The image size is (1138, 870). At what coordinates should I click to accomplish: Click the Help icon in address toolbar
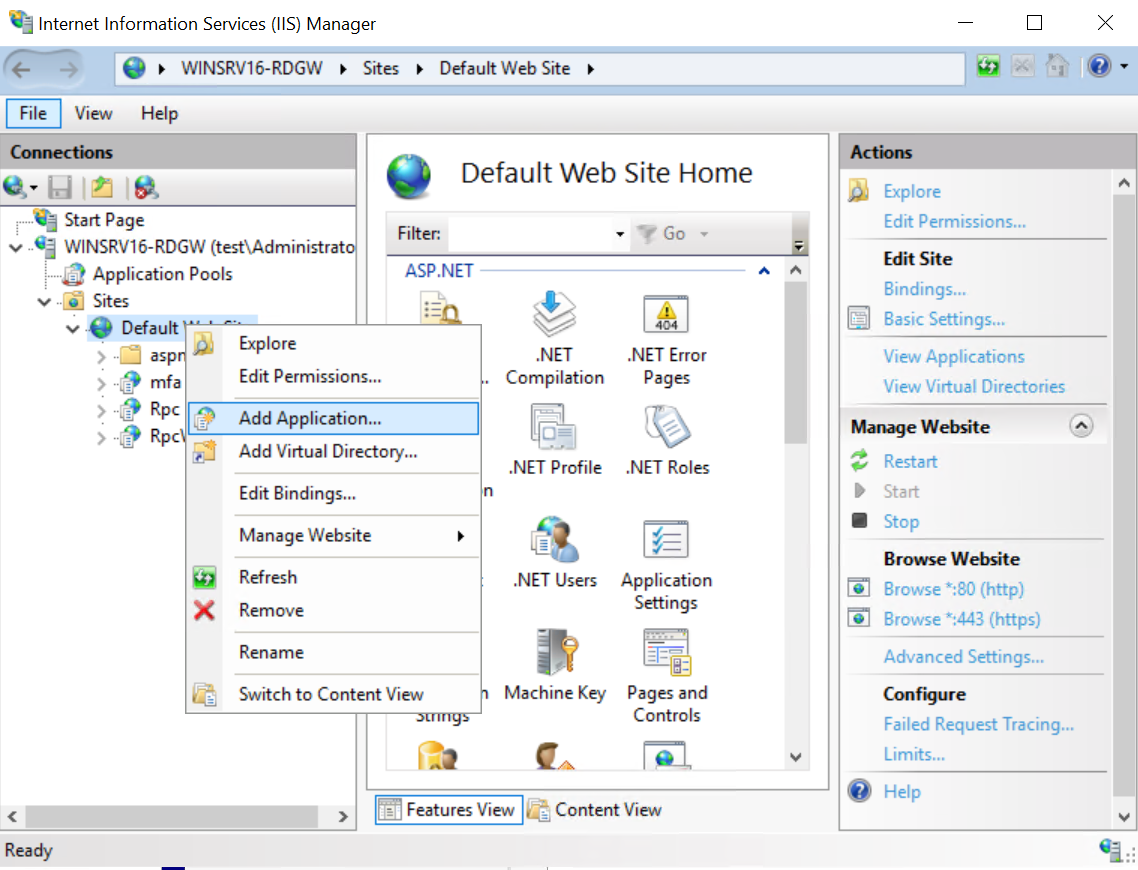tap(1099, 68)
